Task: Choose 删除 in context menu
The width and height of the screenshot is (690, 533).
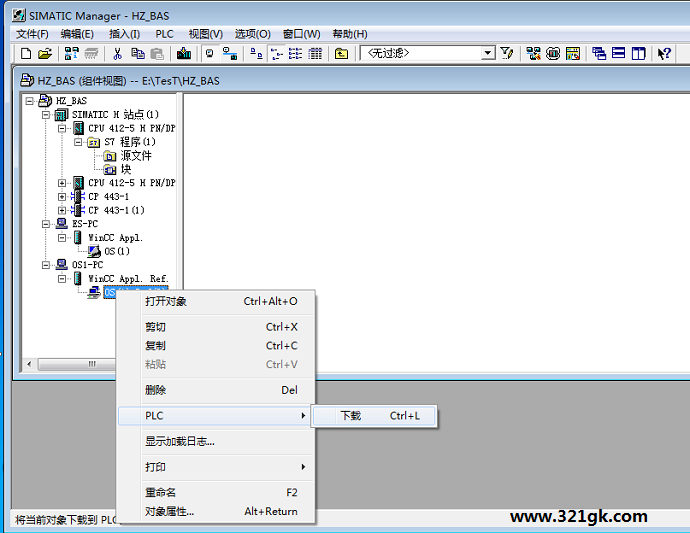Action: (x=217, y=390)
